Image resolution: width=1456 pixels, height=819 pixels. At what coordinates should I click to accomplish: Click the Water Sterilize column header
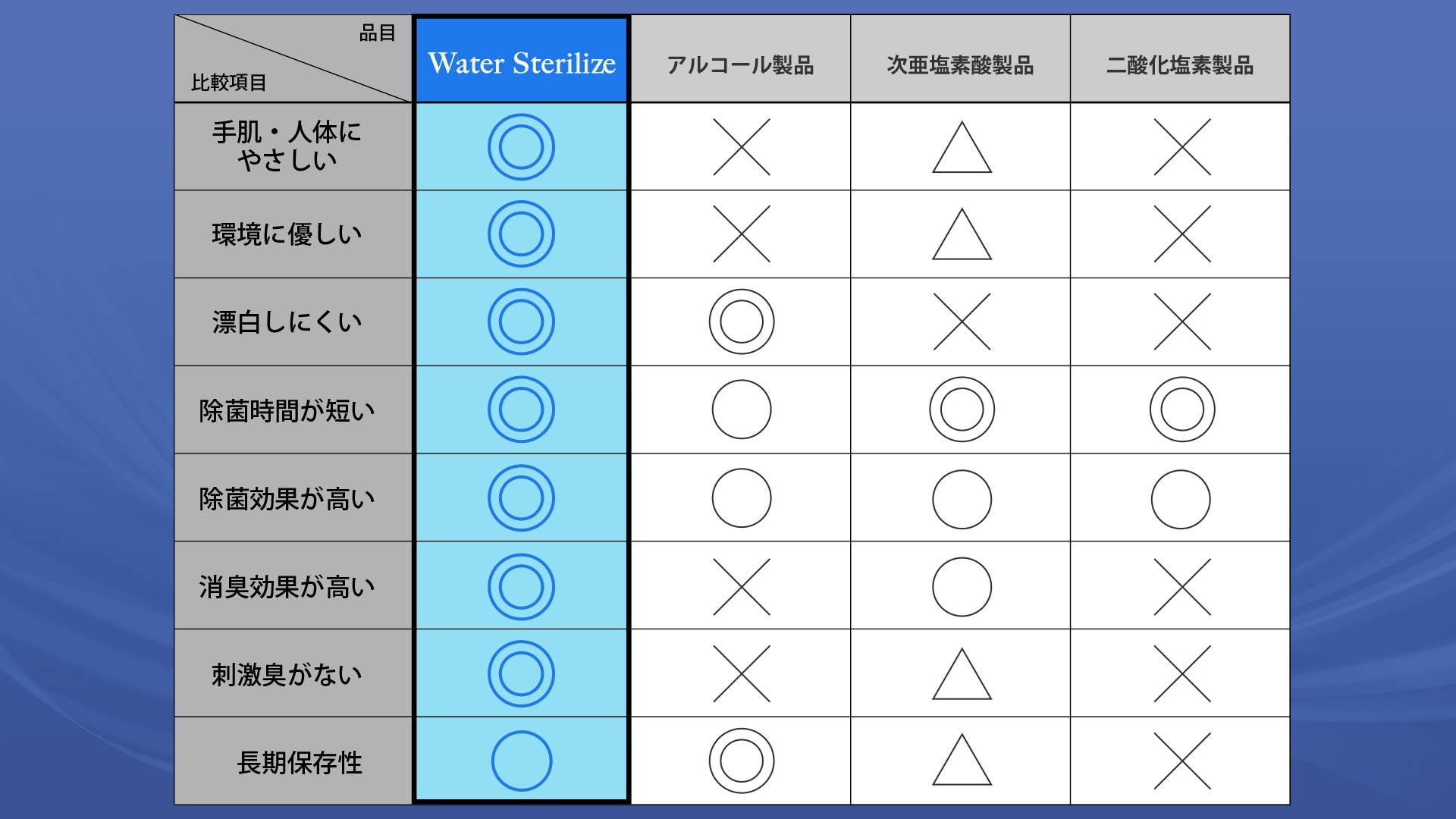[x=522, y=60]
